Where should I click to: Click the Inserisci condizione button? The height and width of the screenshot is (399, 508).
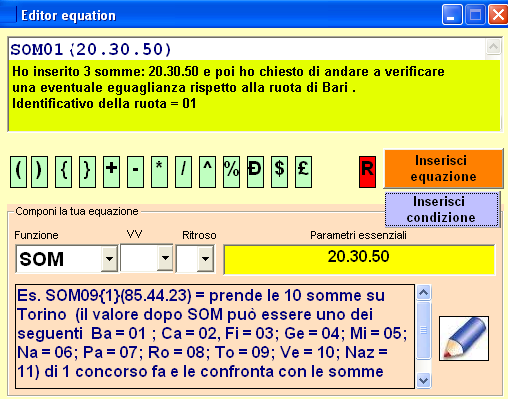442,210
